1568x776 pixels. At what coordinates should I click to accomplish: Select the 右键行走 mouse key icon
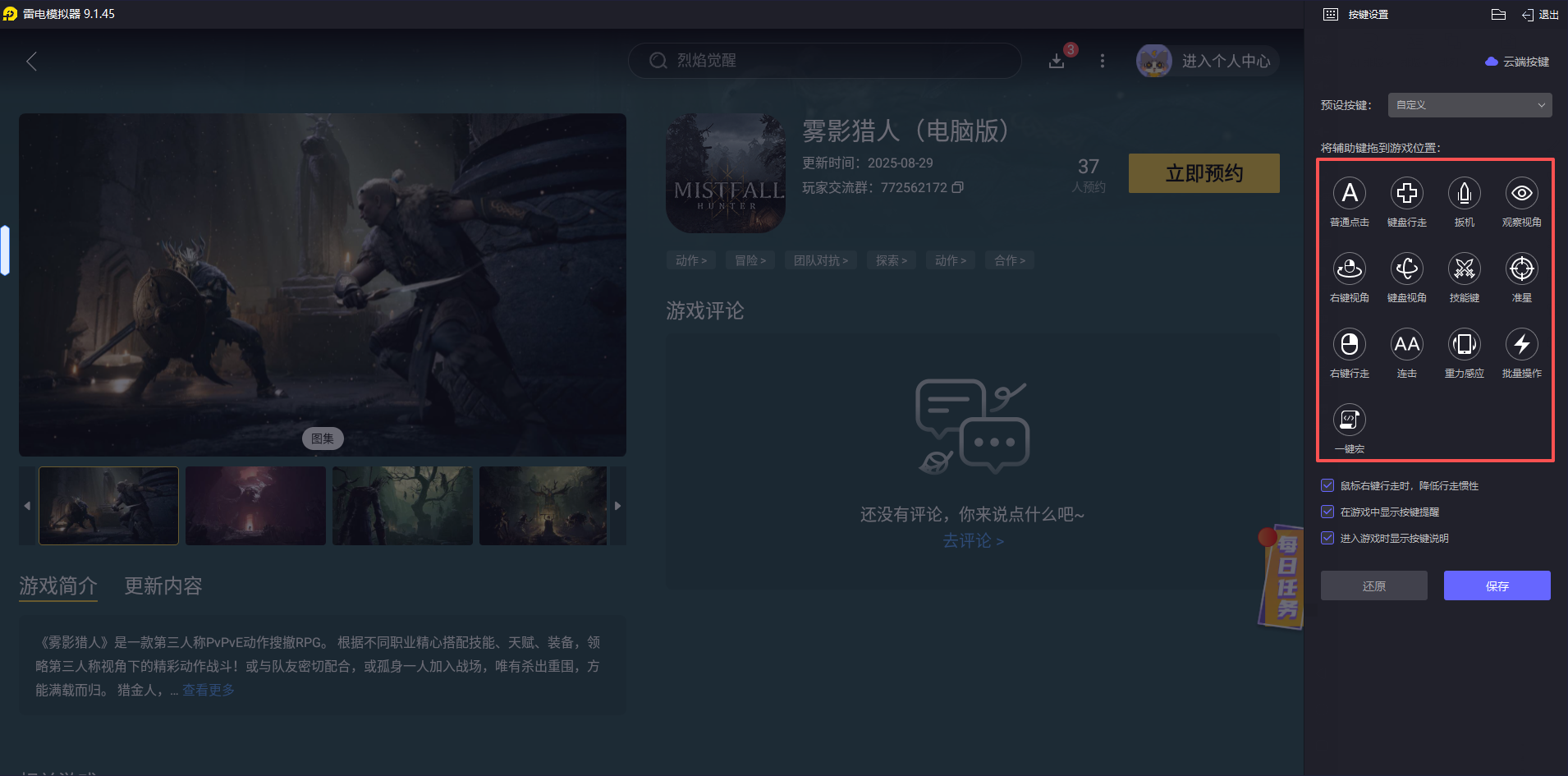pyautogui.click(x=1349, y=344)
